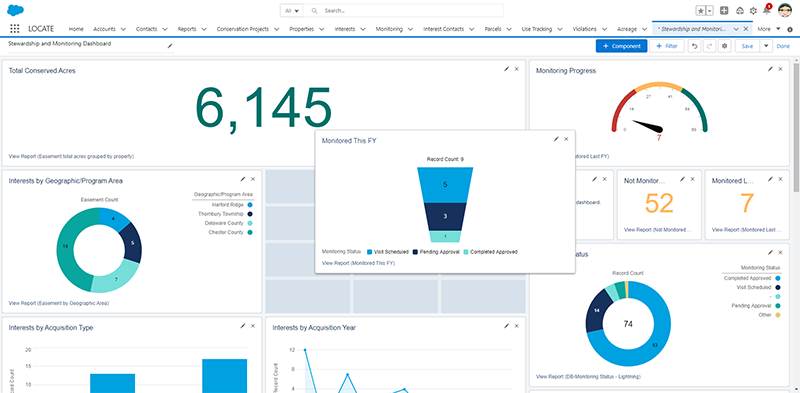This screenshot has width=800, height=393.
Task: Save the dashboard
Action: 747,46
